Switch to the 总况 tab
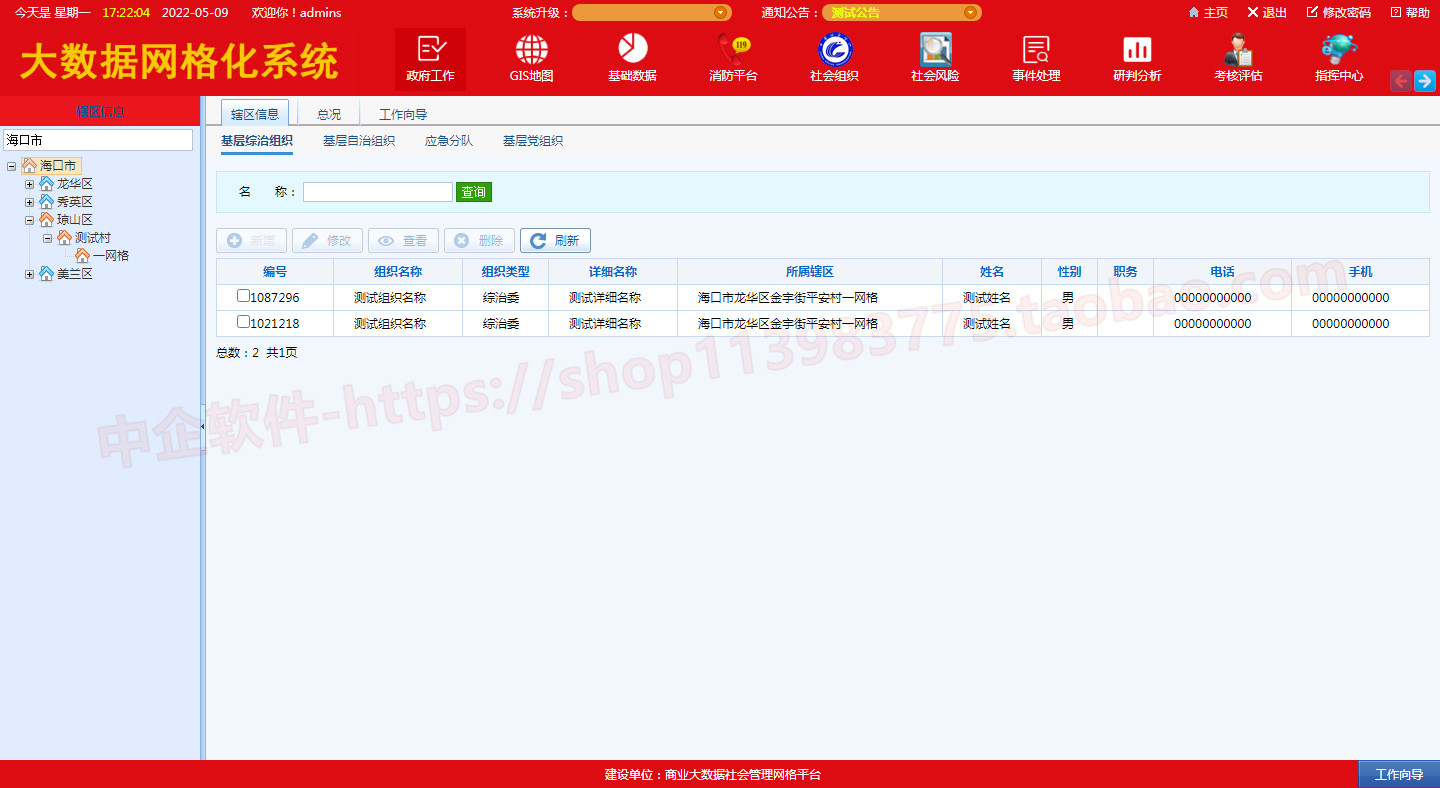Image resolution: width=1440 pixels, height=788 pixels. pyautogui.click(x=329, y=114)
